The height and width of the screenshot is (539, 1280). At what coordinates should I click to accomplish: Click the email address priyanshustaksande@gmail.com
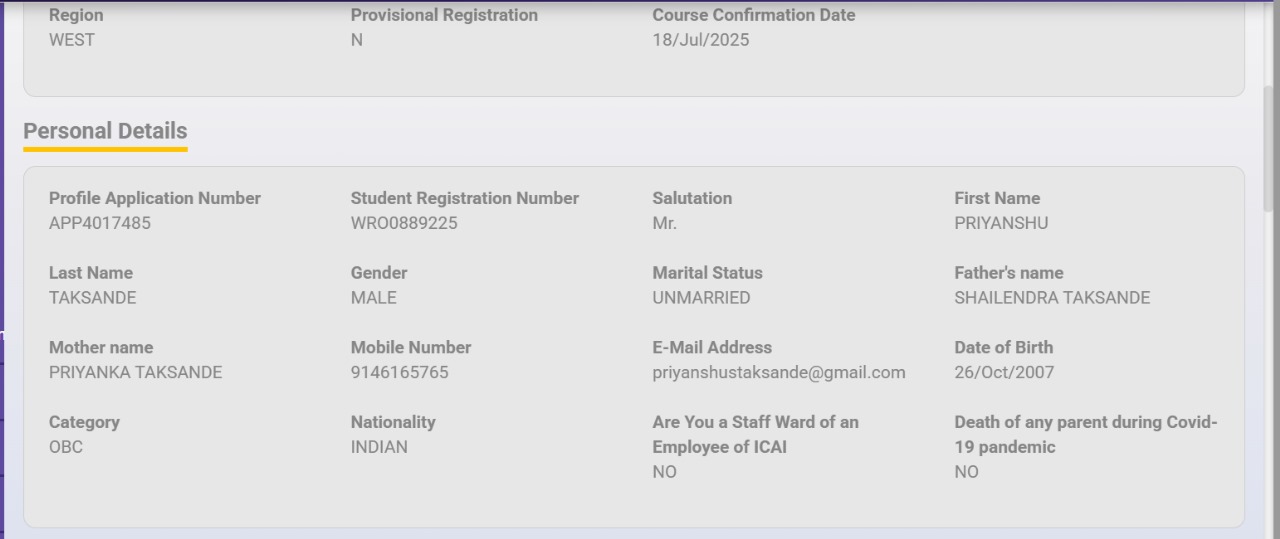(x=779, y=372)
